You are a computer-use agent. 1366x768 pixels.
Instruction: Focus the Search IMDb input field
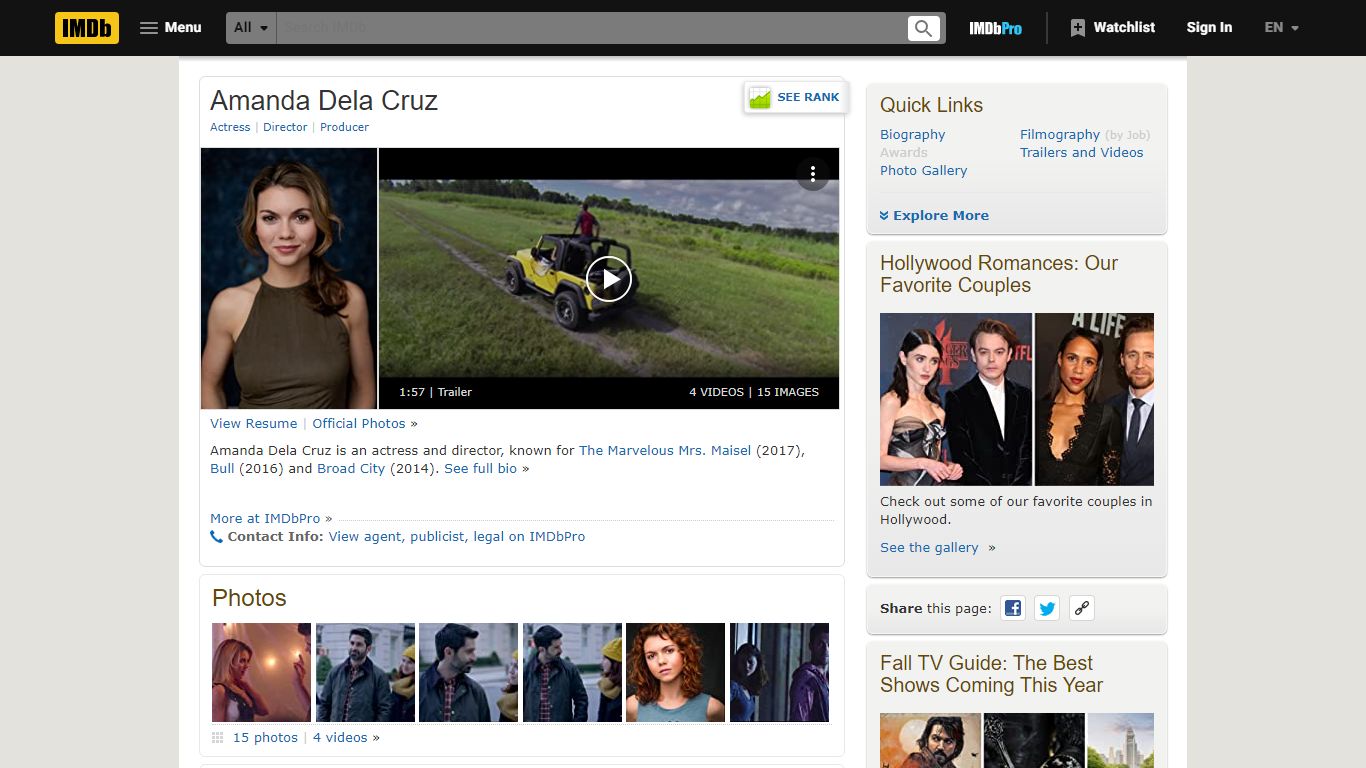(x=591, y=28)
